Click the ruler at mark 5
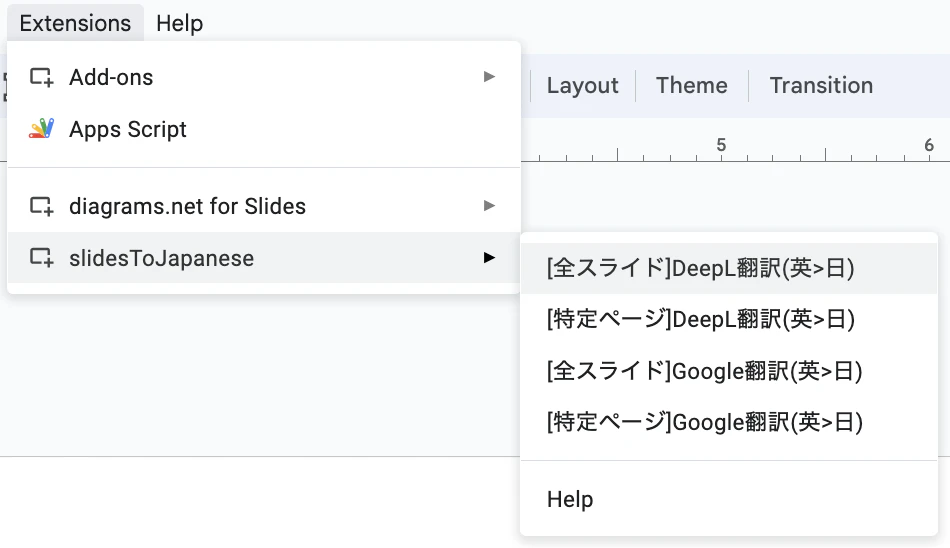This screenshot has height=548, width=950. 721,145
